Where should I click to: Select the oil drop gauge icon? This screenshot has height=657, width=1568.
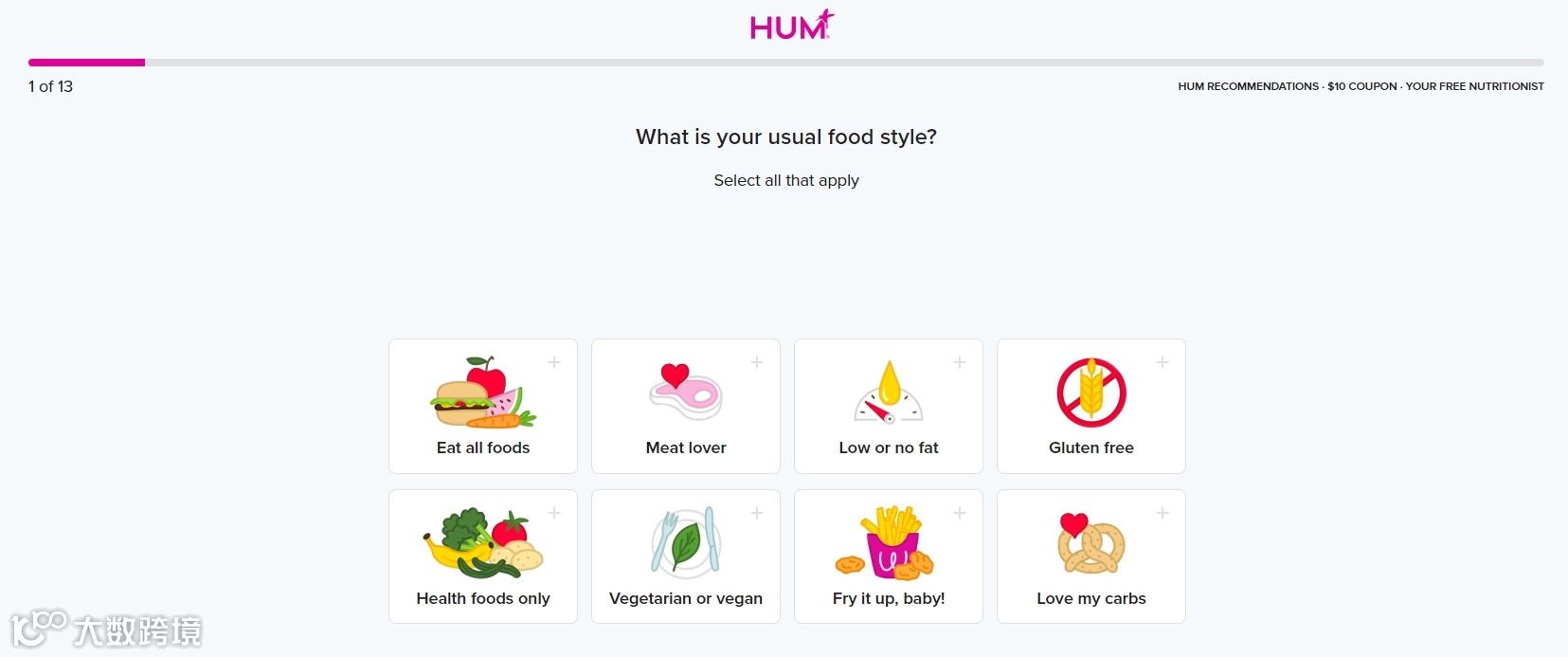889,392
